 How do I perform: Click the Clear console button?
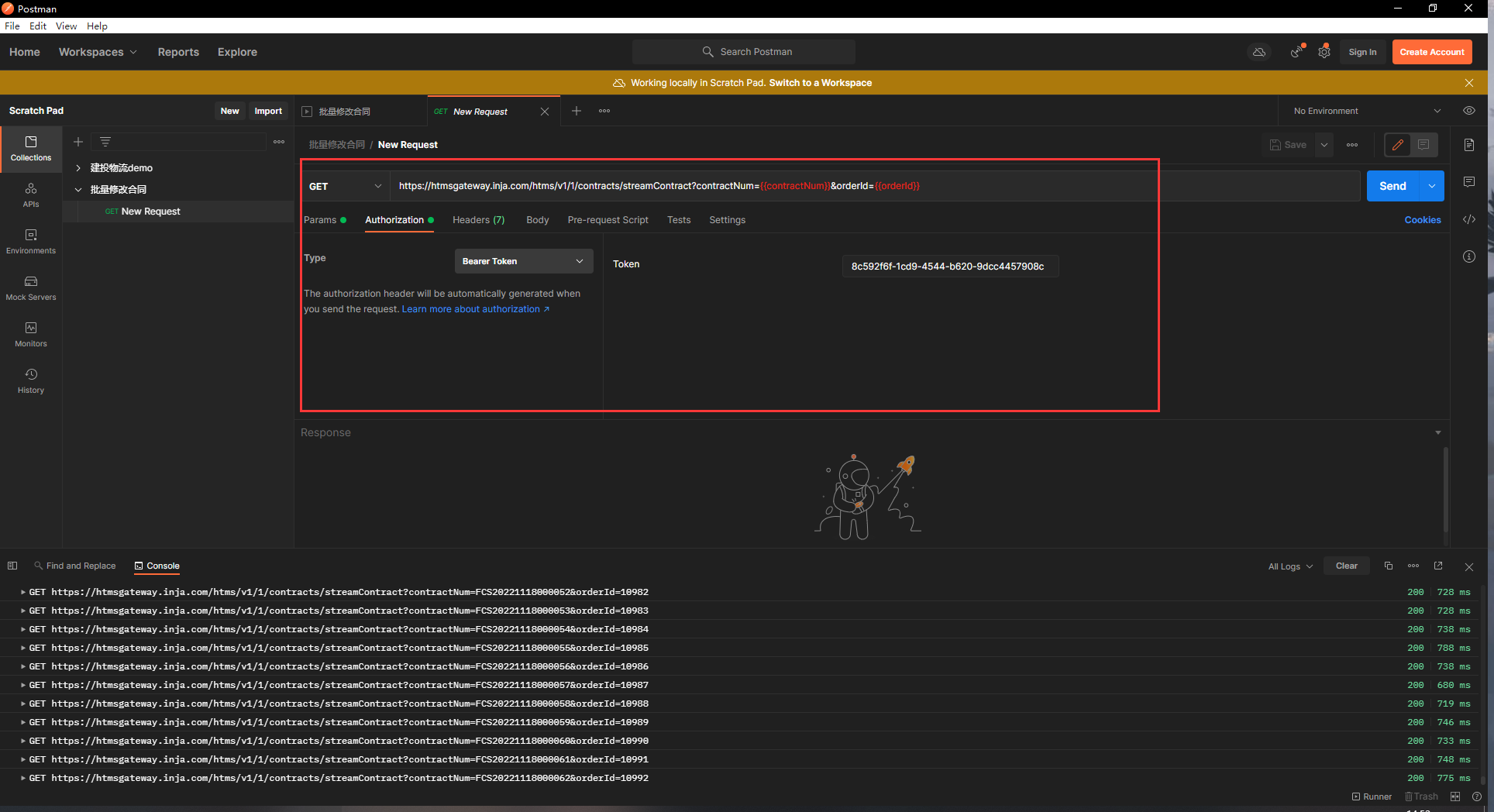pyautogui.click(x=1346, y=566)
